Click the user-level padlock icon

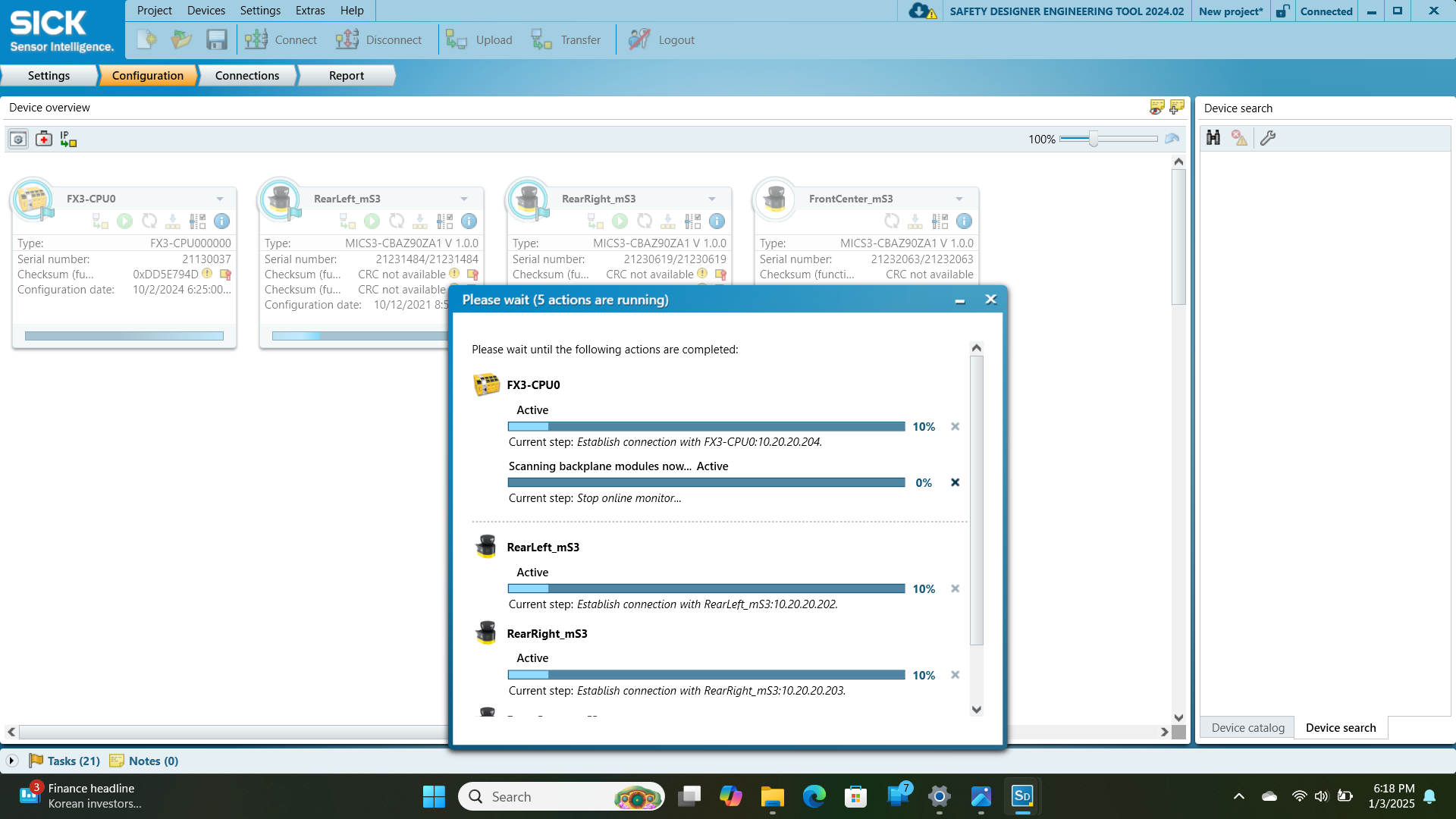[1282, 11]
